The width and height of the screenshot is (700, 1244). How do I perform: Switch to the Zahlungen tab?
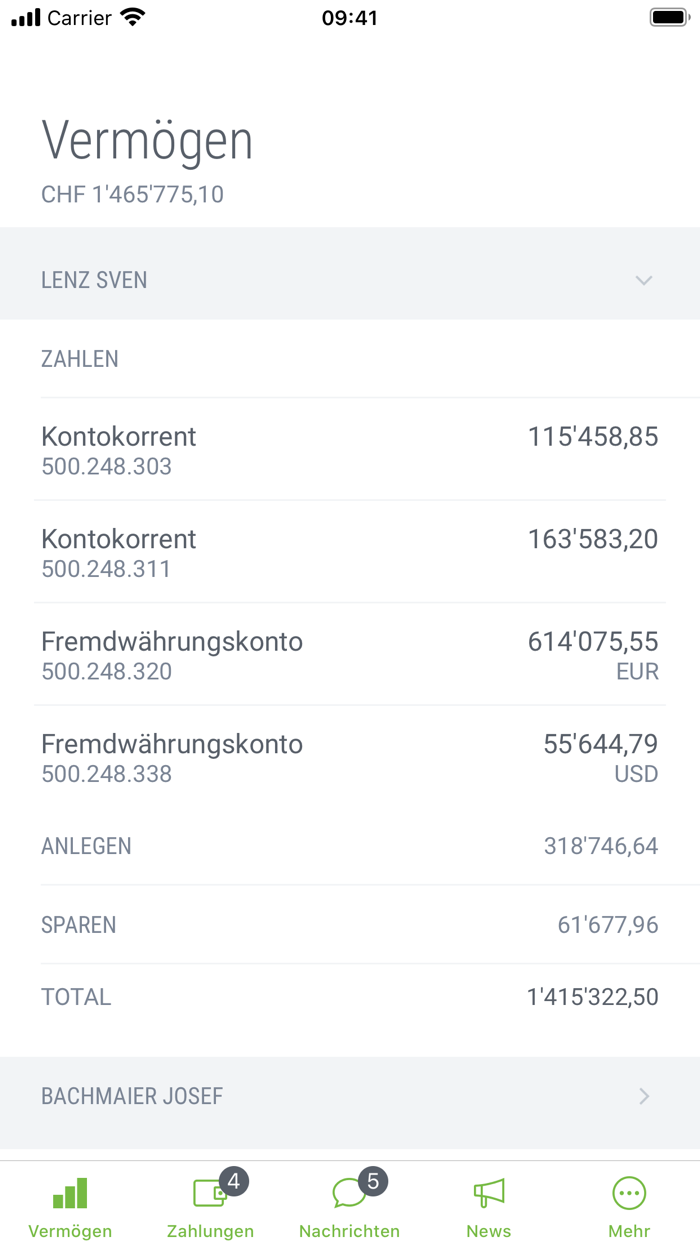tap(209, 1205)
